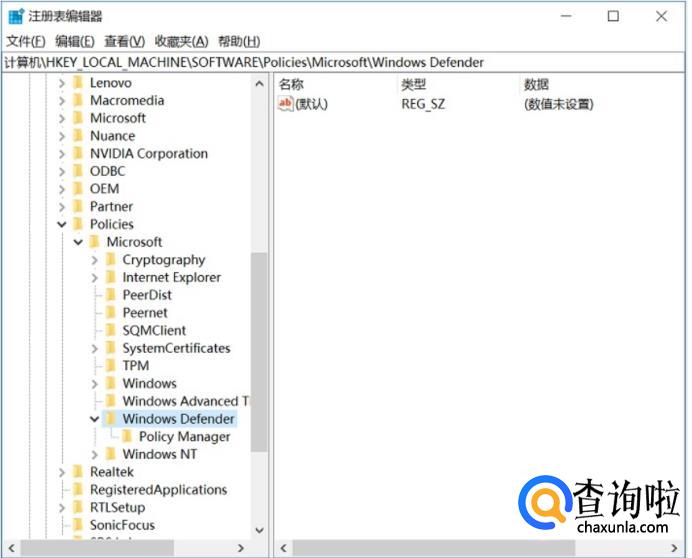The width and height of the screenshot is (692, 558).
Task: Select the Nuance folder icon
Action: tap(78, 136)
